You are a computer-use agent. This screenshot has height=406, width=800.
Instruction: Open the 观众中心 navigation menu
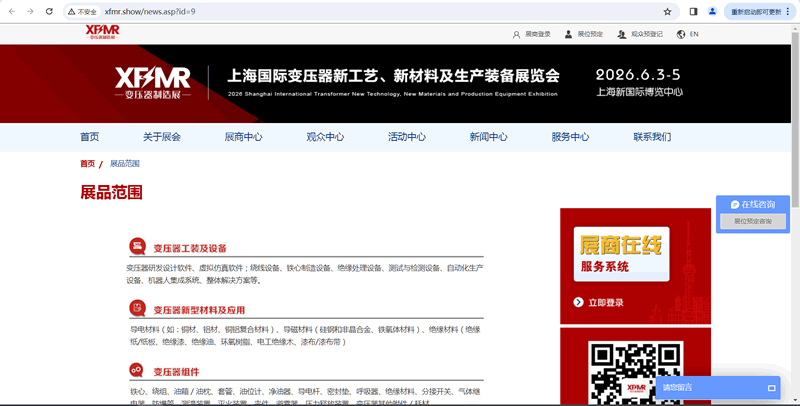tap(325, 137)
